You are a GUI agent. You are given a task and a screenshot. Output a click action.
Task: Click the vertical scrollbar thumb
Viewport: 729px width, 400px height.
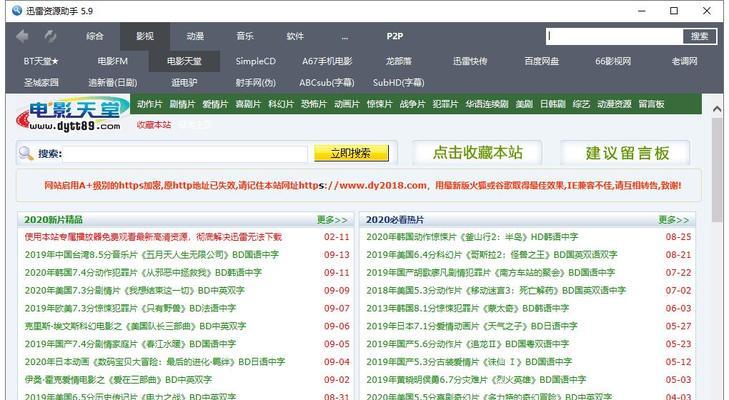pos(717,169)
